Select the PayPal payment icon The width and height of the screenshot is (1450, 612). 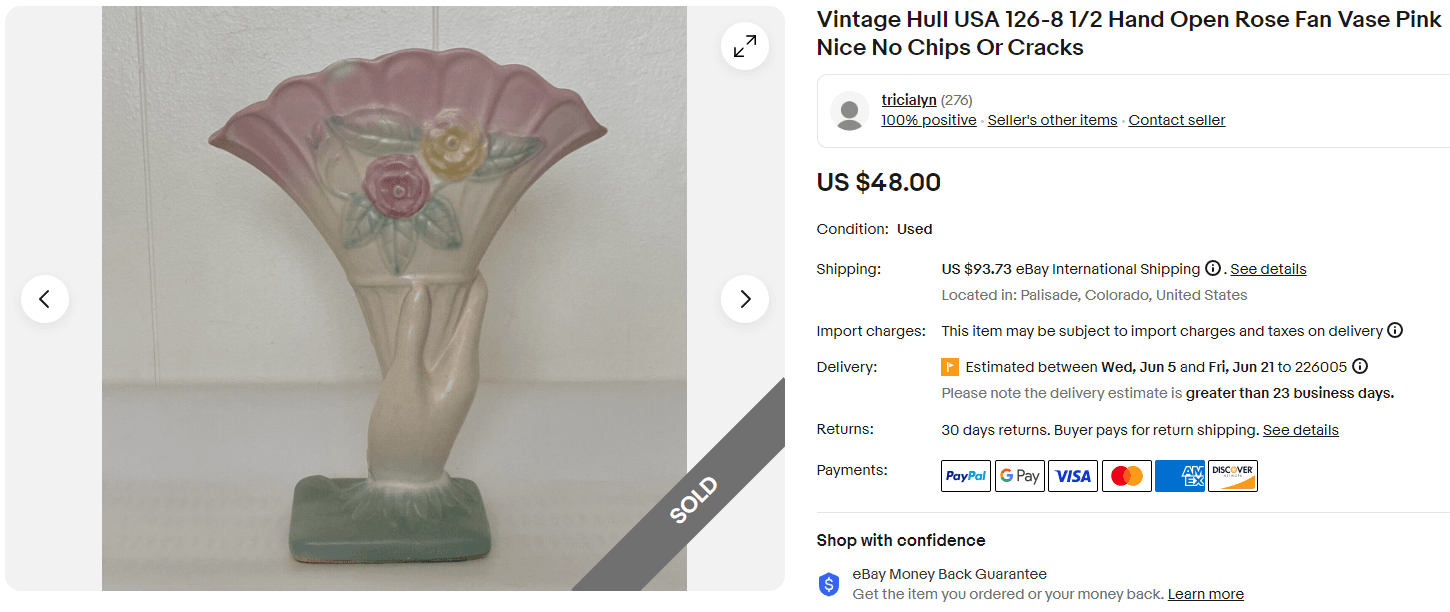[x=965, y=475]
